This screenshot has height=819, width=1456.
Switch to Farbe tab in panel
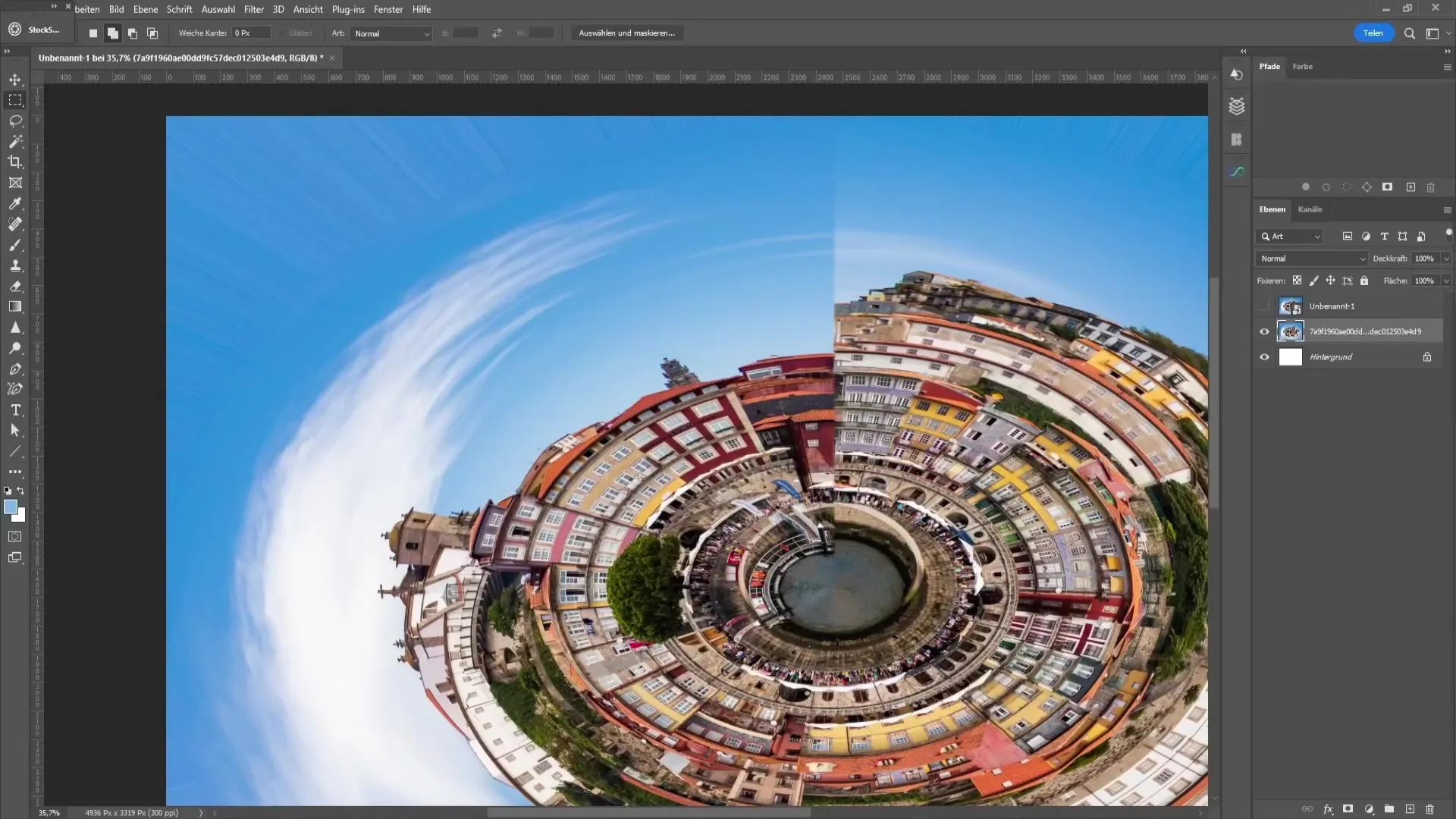[x=1302, y=66]
